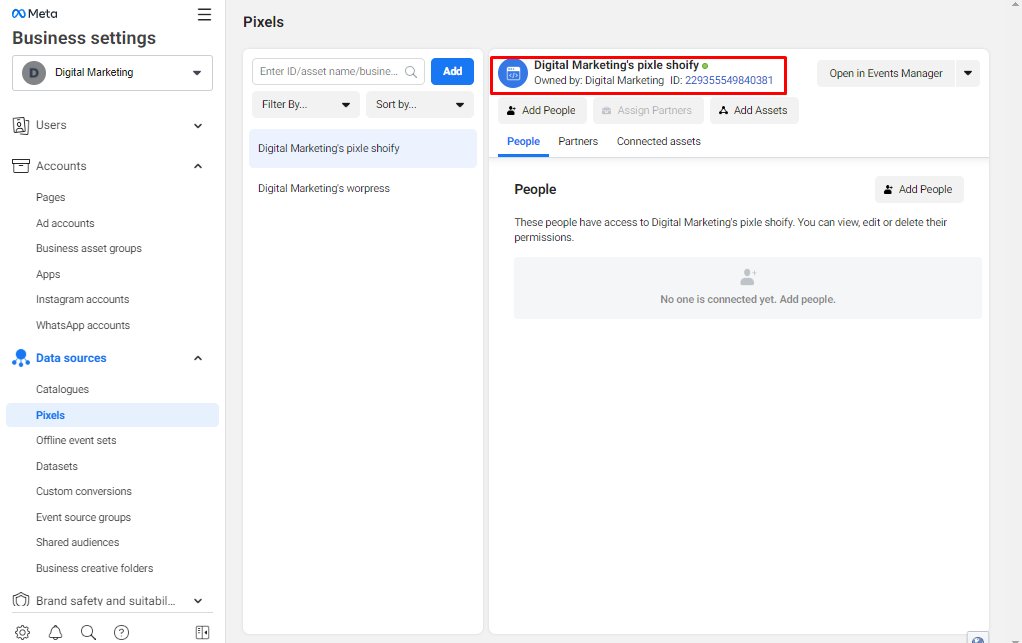Screen dimensions: 1022x643
Task: Open settings gear icon
Action: click(23, 632)
